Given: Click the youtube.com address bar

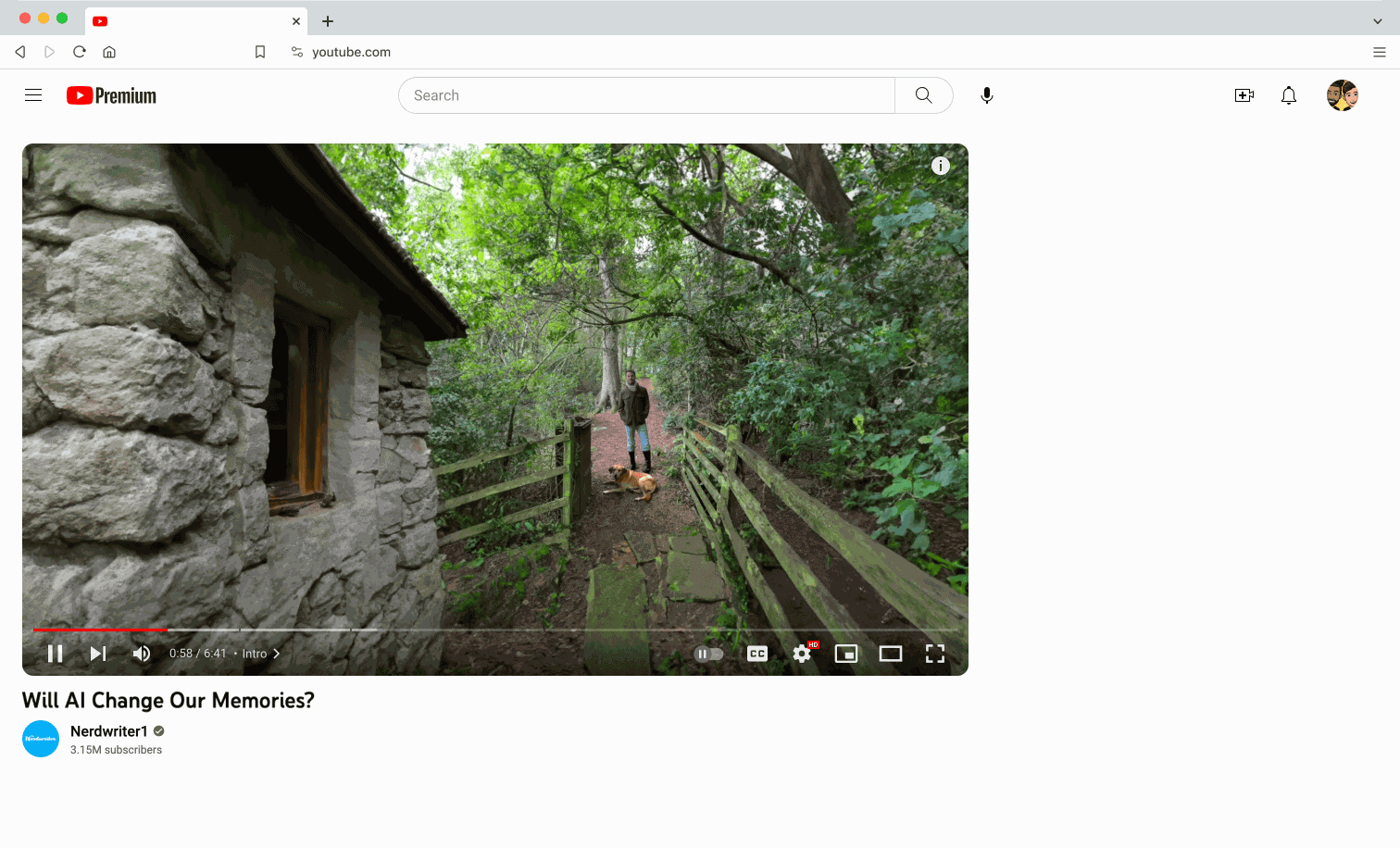Looking at the screenshot, I should [352, 52].
